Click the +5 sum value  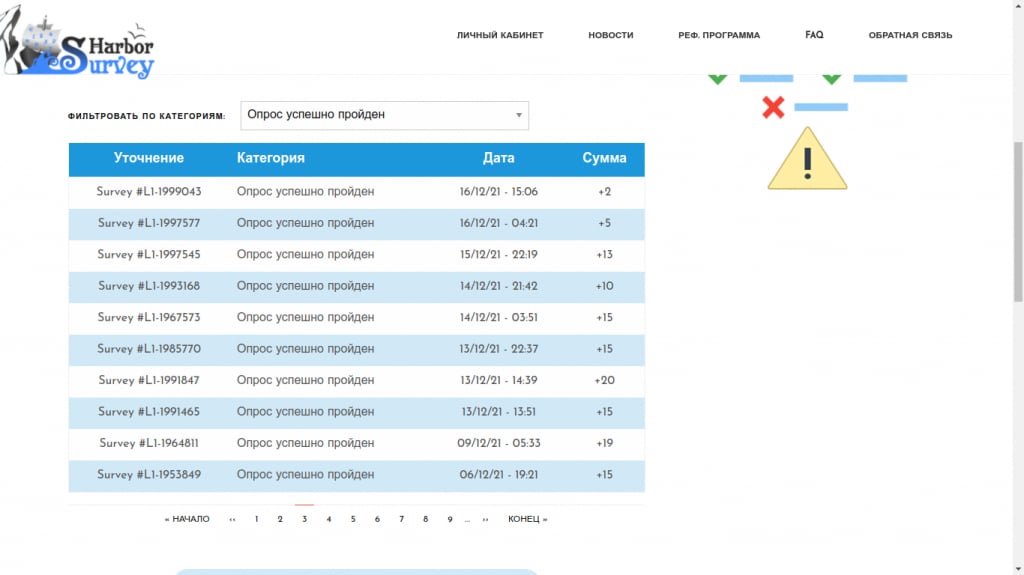coord(604,223)
